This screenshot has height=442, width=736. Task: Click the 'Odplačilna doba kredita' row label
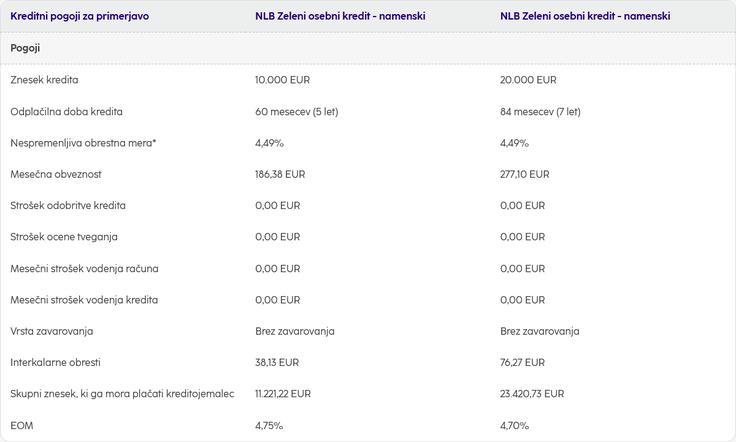tap(66, 111)
